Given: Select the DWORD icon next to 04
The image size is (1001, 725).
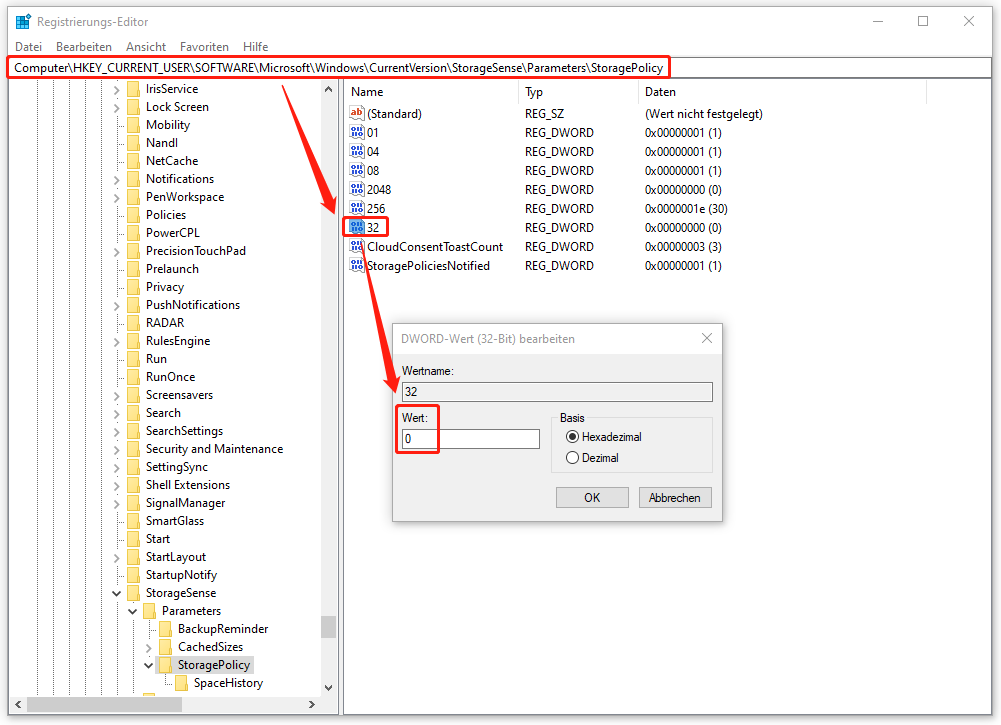Looking at the screenshot, I should tap(356, 151).
